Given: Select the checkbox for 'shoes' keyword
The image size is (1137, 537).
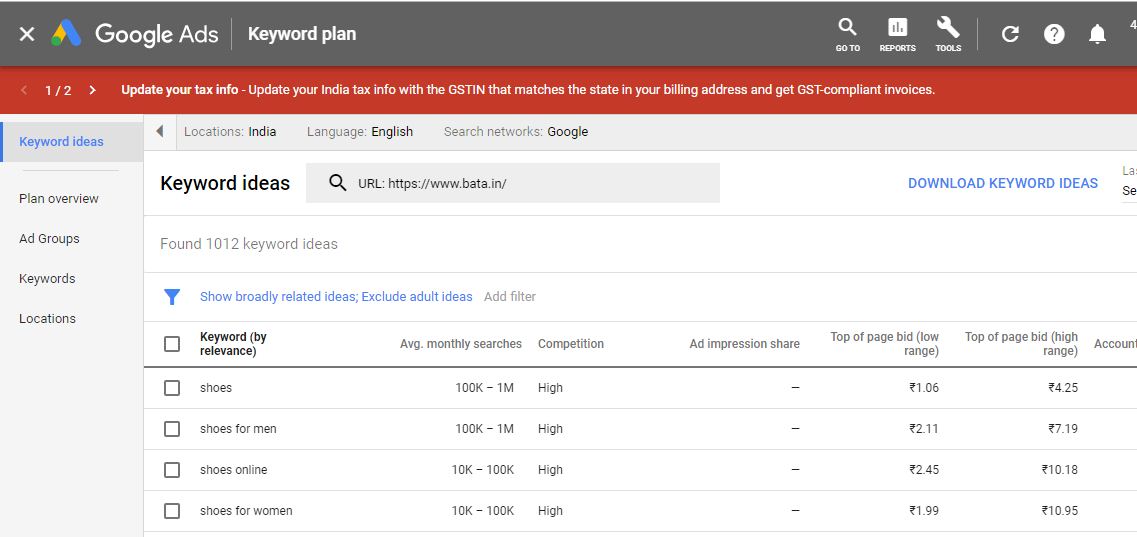Looking at the screenshot, I should coord(172,388).
